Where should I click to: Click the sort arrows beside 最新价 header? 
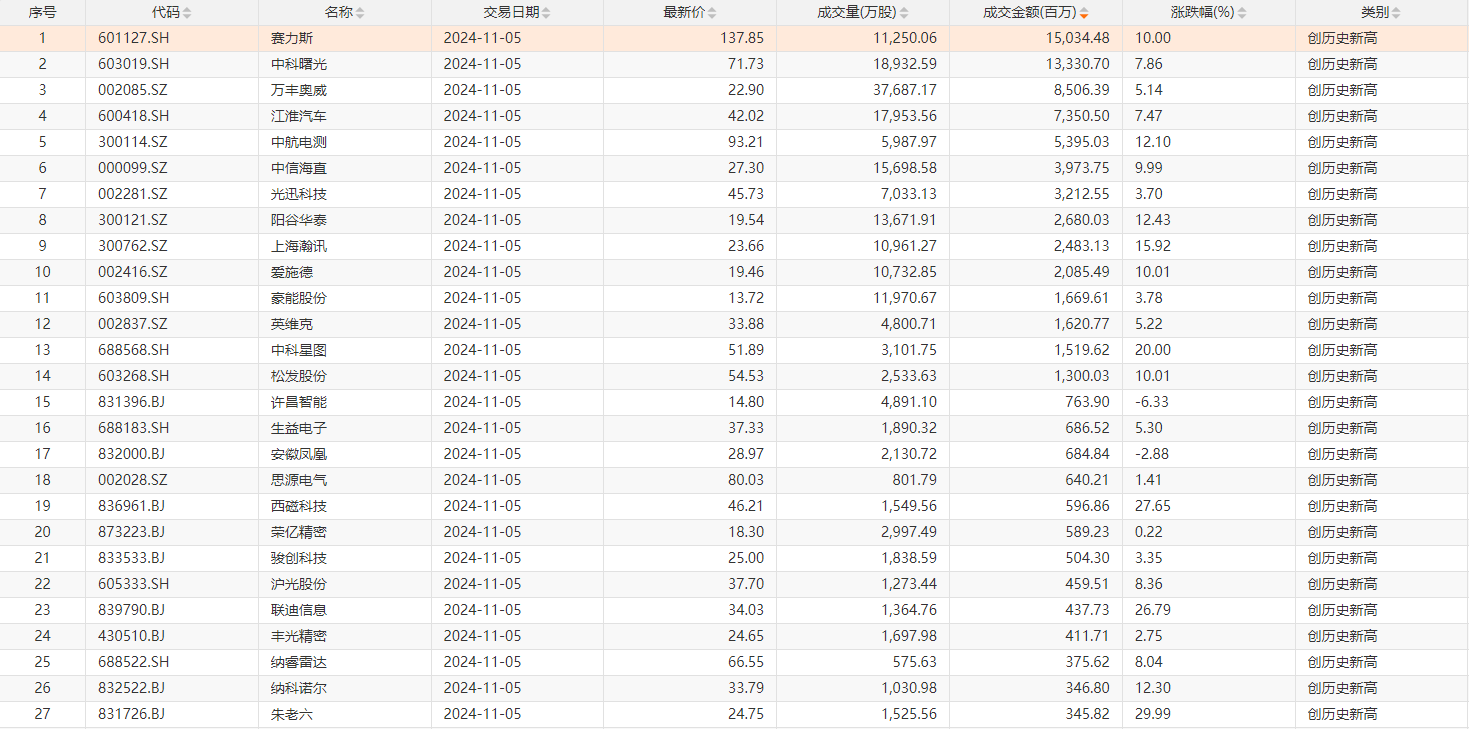tap(712, 13)
